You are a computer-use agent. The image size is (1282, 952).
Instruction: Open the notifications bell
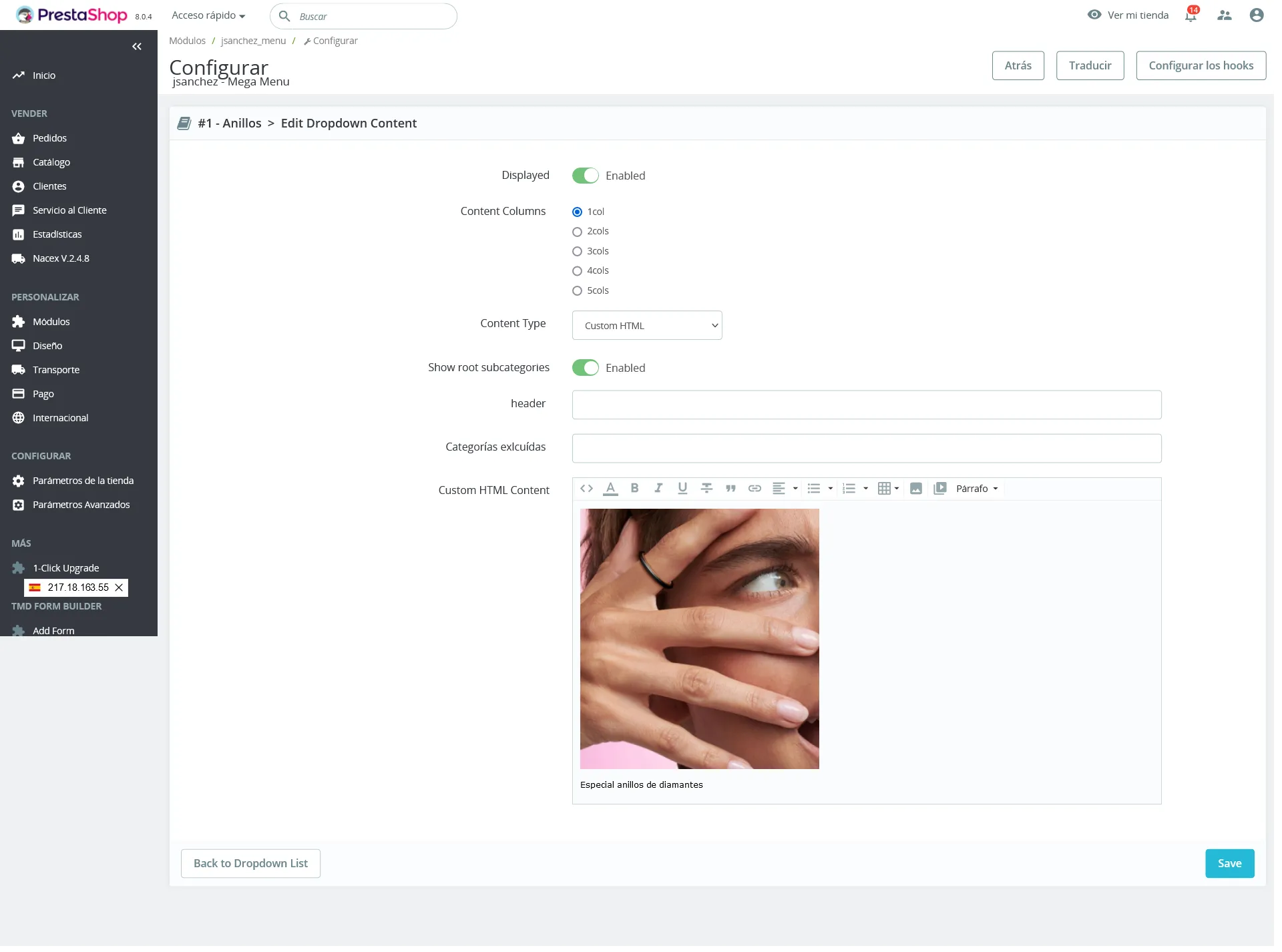(x=1191, y=15)
